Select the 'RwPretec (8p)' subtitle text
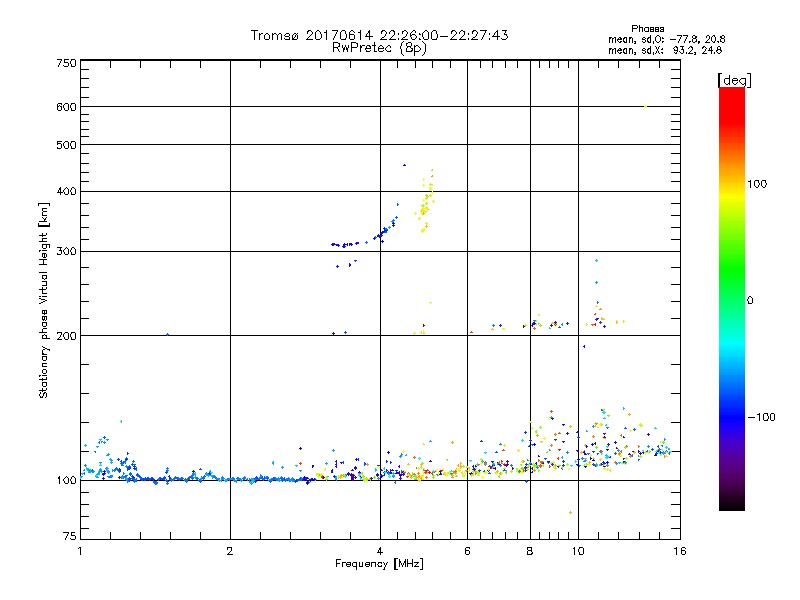Viewport: 800px width, 600px height. coord(379,47)
